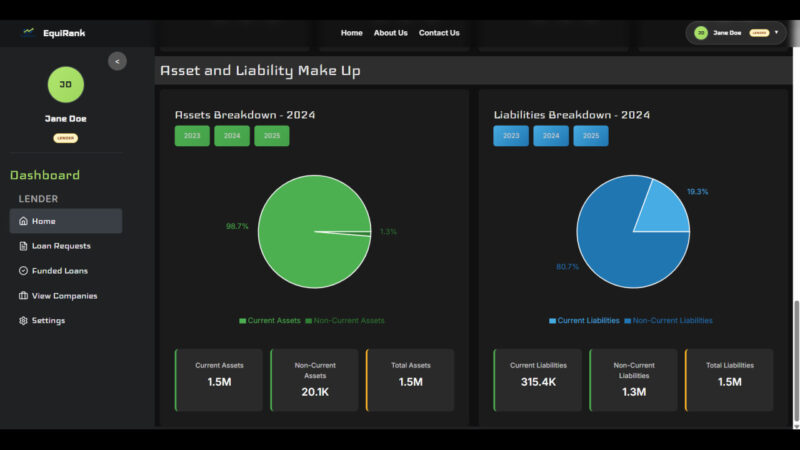Click the Loan Requests document icon
Screen dimensions: 800x450
pos(23,246)
